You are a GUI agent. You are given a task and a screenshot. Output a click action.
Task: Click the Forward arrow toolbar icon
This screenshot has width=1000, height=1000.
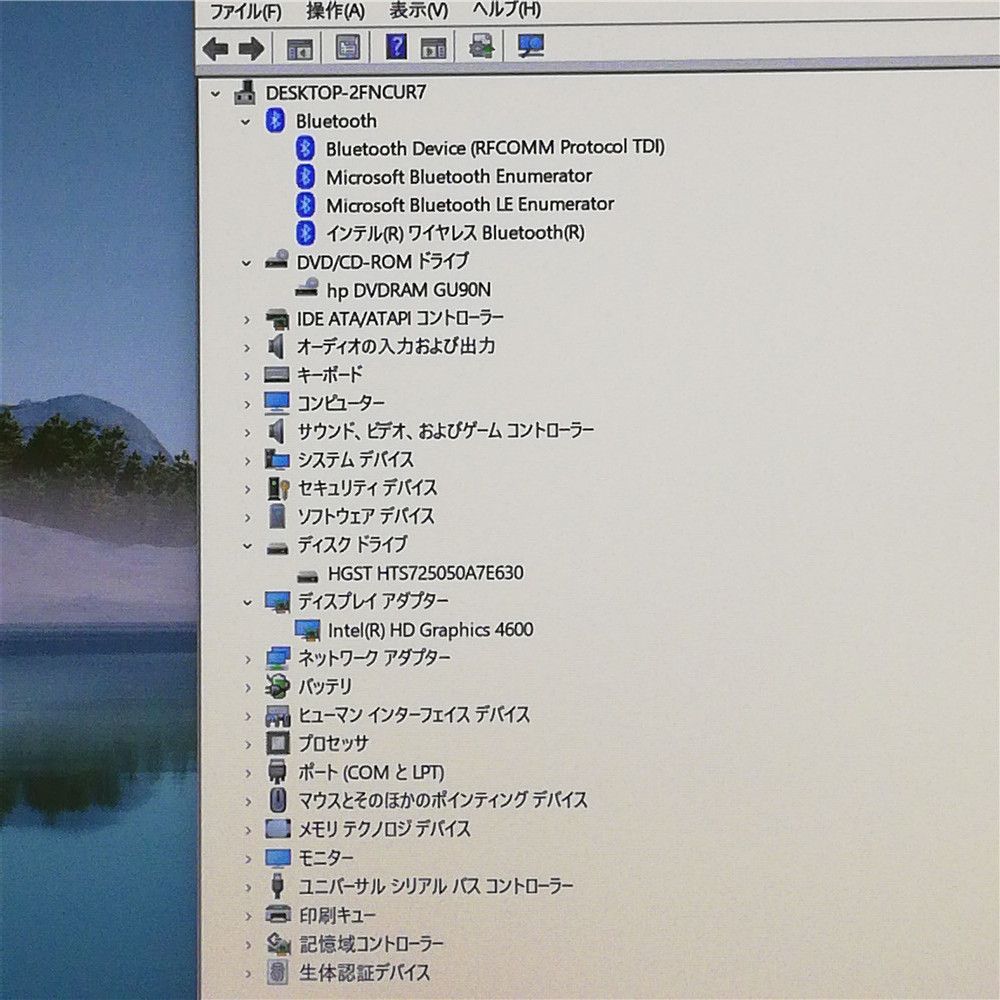[251, 48]
